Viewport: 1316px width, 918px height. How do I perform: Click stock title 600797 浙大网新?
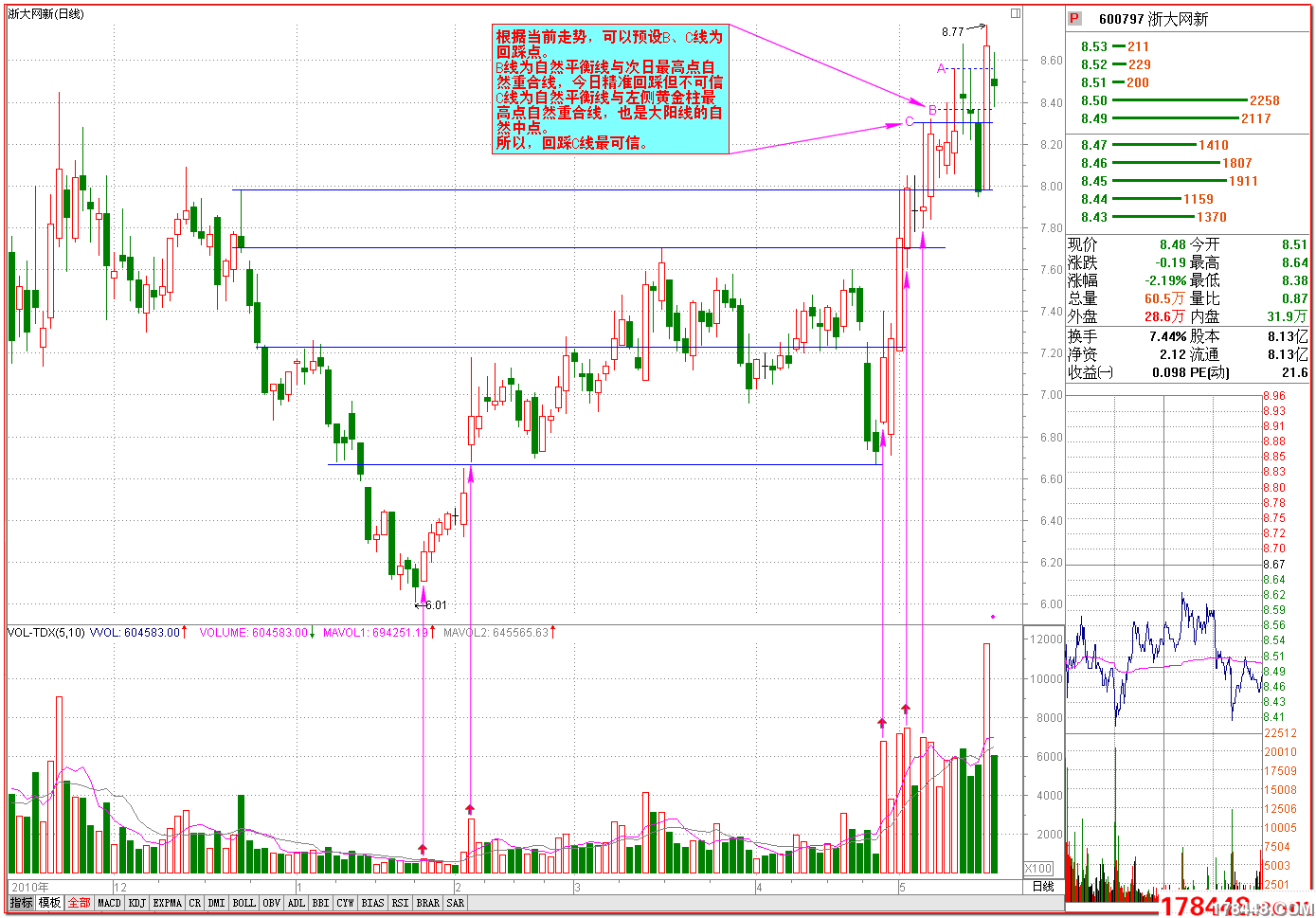tap(1153, 19)
